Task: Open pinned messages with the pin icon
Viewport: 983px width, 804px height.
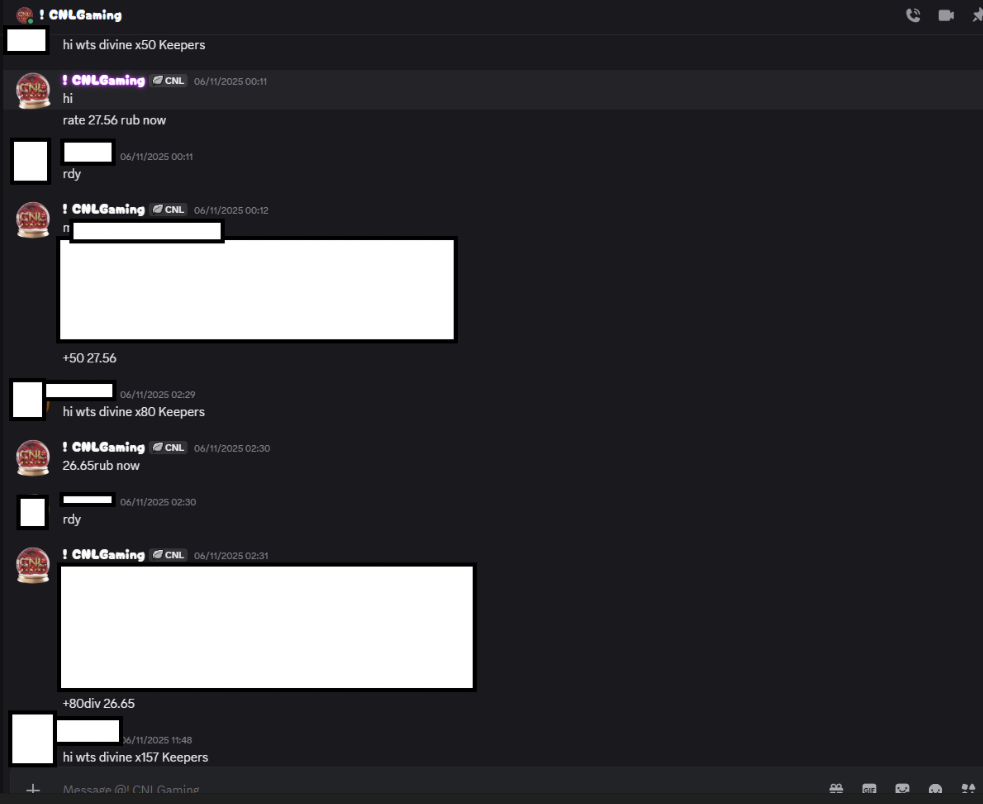Action: pyautogui.click(x=977, y=15)
